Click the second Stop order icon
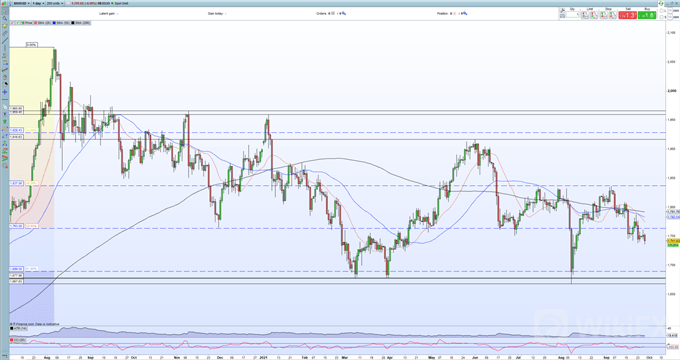680x360 pixels. point(613,15)
